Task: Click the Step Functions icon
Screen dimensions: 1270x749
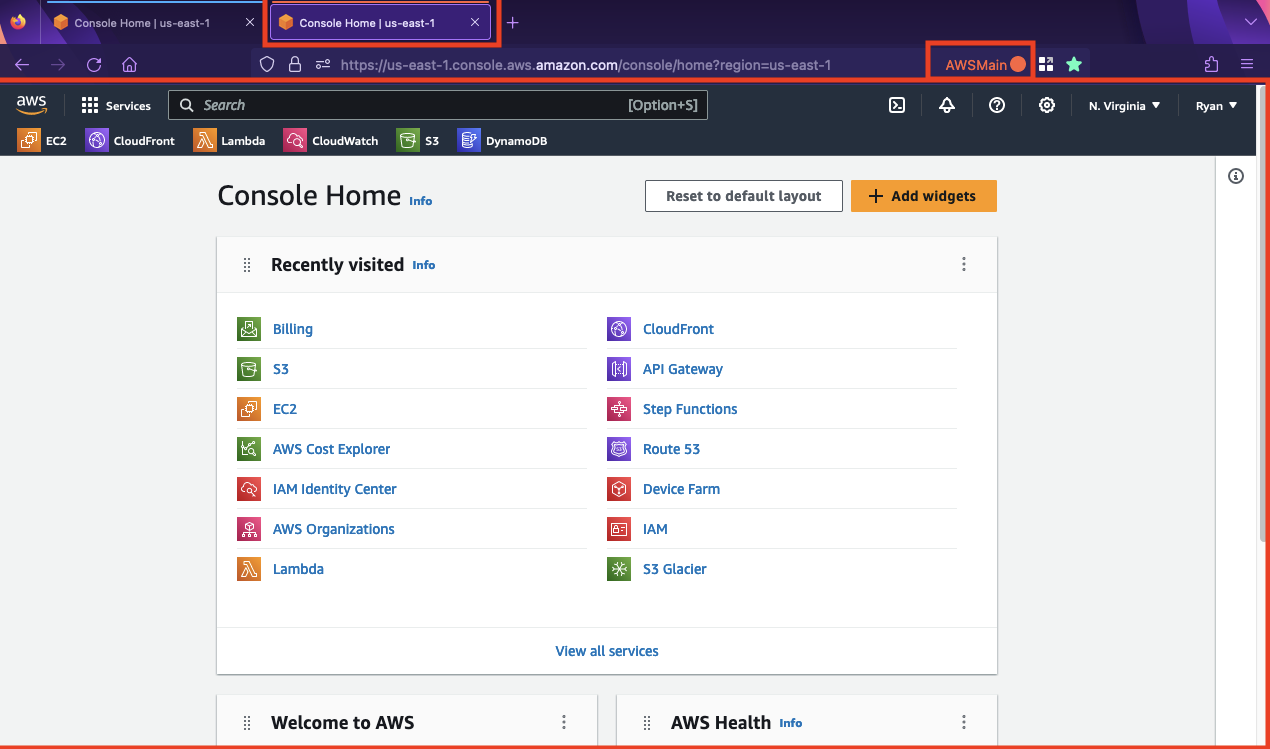Action: tap(619, 409)
